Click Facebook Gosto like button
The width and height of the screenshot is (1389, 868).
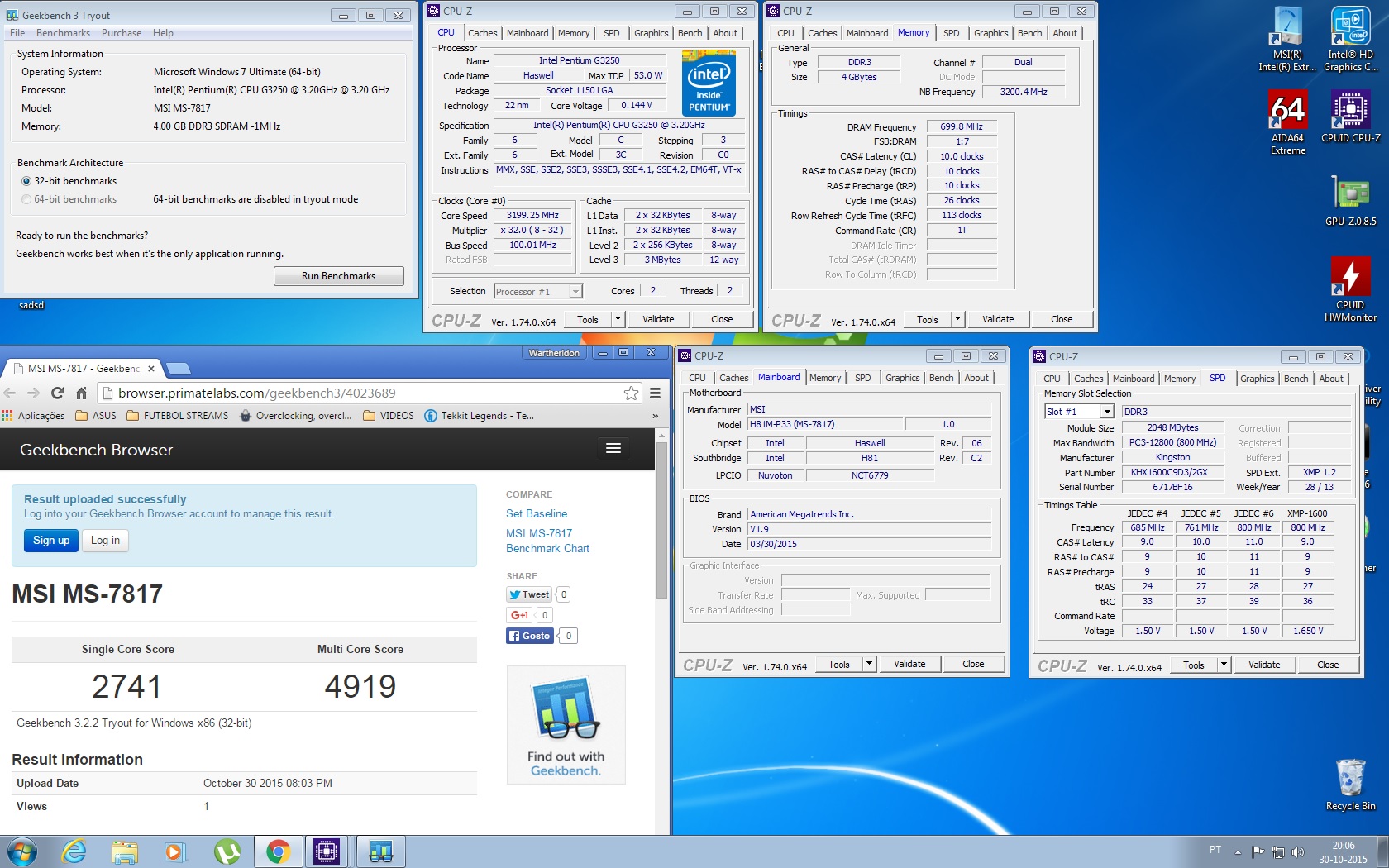click(529, 636)
